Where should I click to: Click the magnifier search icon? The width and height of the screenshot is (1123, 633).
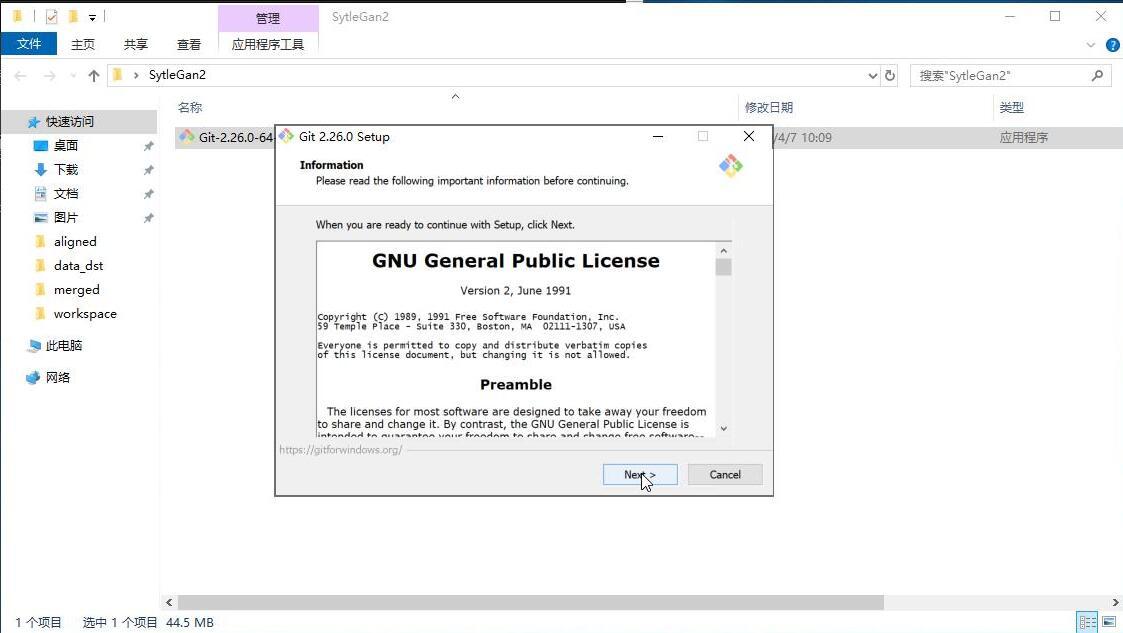1097,75
